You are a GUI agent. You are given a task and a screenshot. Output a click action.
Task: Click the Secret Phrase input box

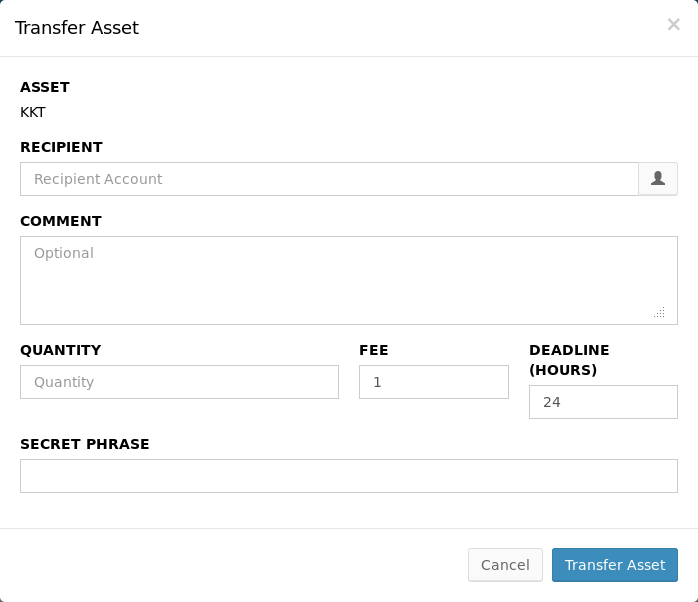[x=348, y=476]
